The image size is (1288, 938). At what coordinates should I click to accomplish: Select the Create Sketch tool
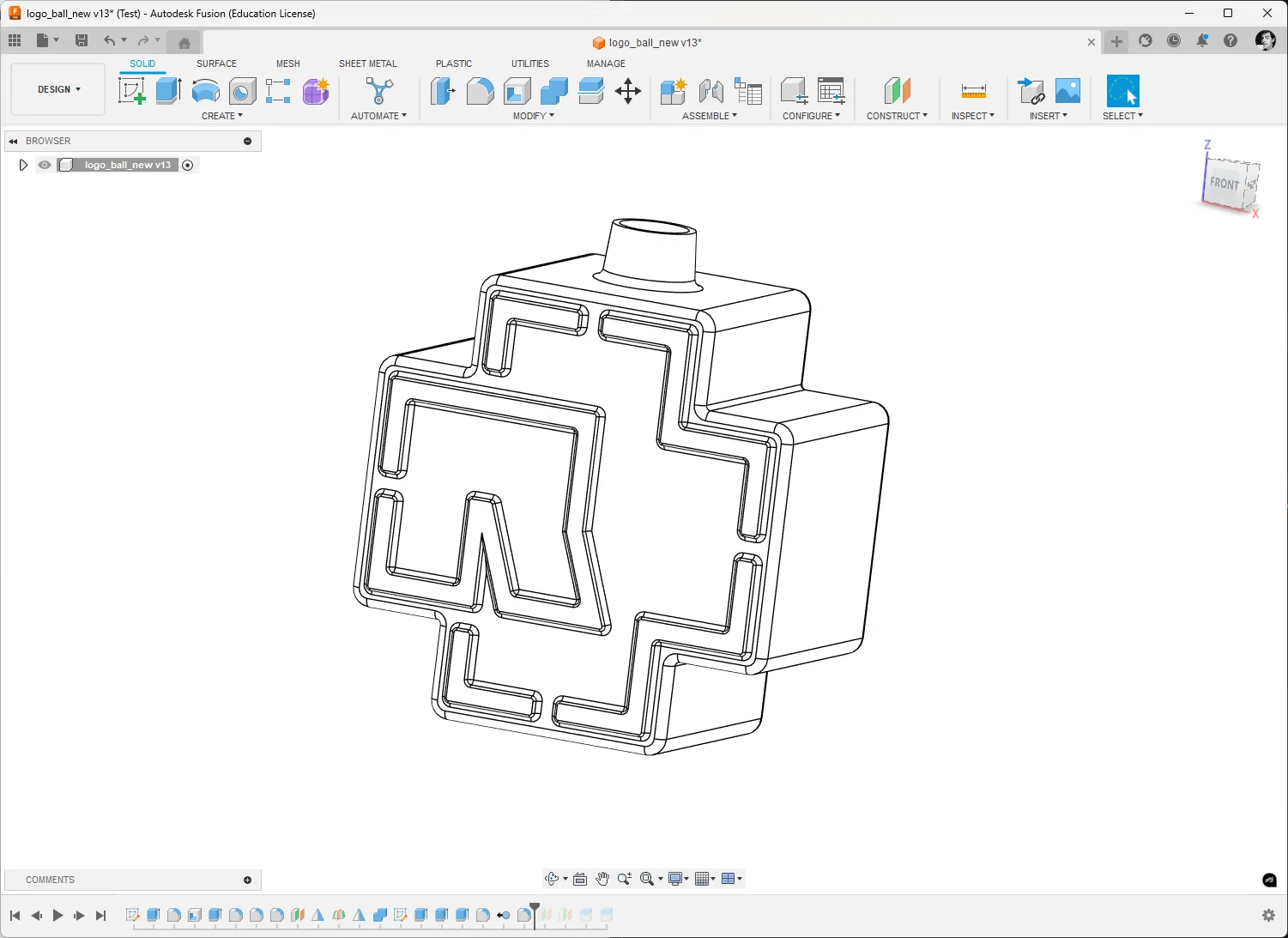point(131,91)
